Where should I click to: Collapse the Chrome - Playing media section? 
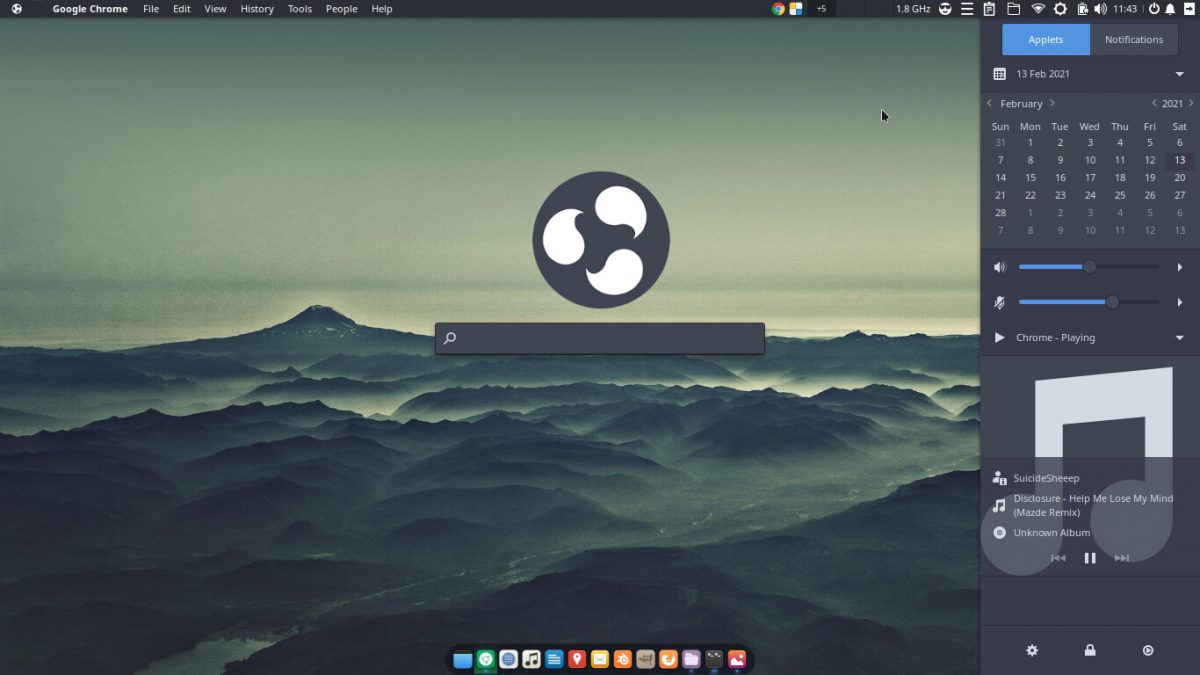(1178, 337)
